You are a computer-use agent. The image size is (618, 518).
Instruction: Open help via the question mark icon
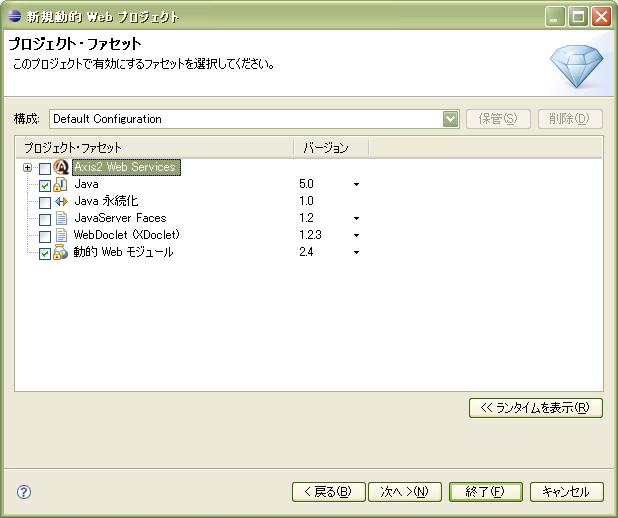tap(24, 492)
